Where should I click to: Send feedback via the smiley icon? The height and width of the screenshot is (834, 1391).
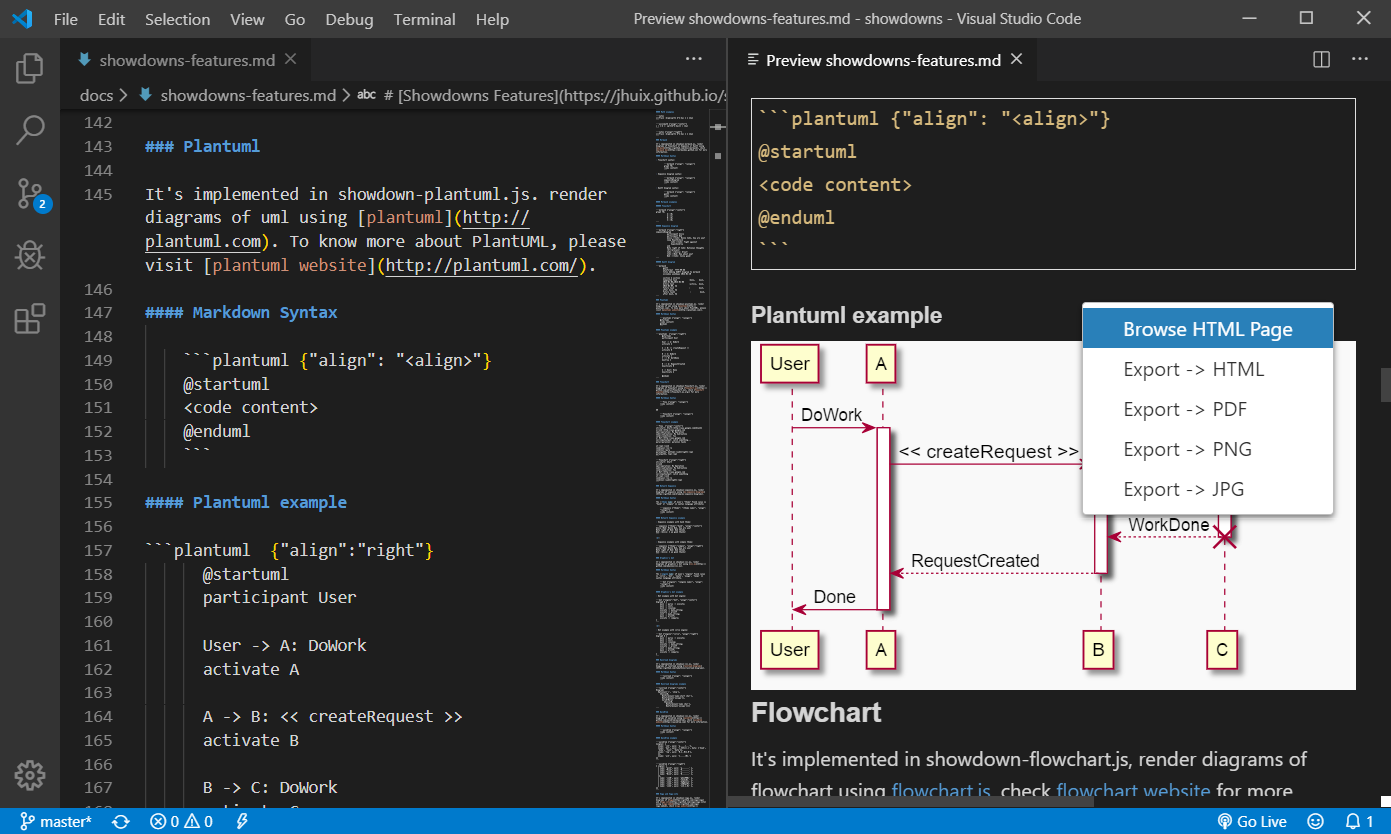(1315, 821)
